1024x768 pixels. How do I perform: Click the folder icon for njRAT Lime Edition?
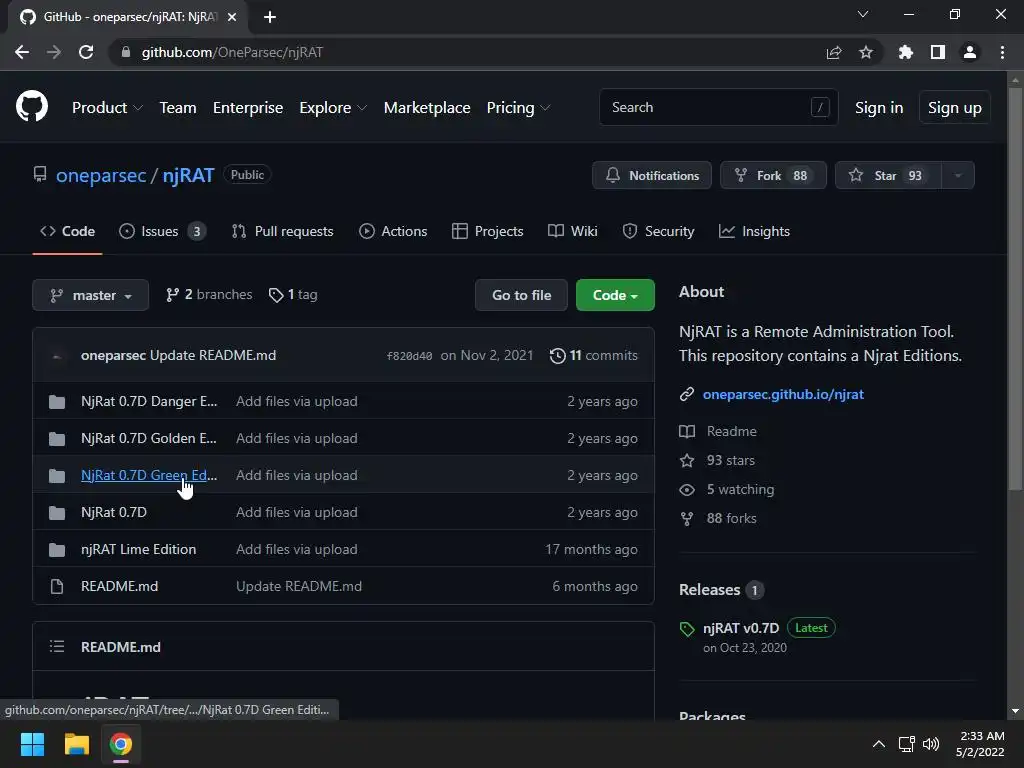pos(57,550)
